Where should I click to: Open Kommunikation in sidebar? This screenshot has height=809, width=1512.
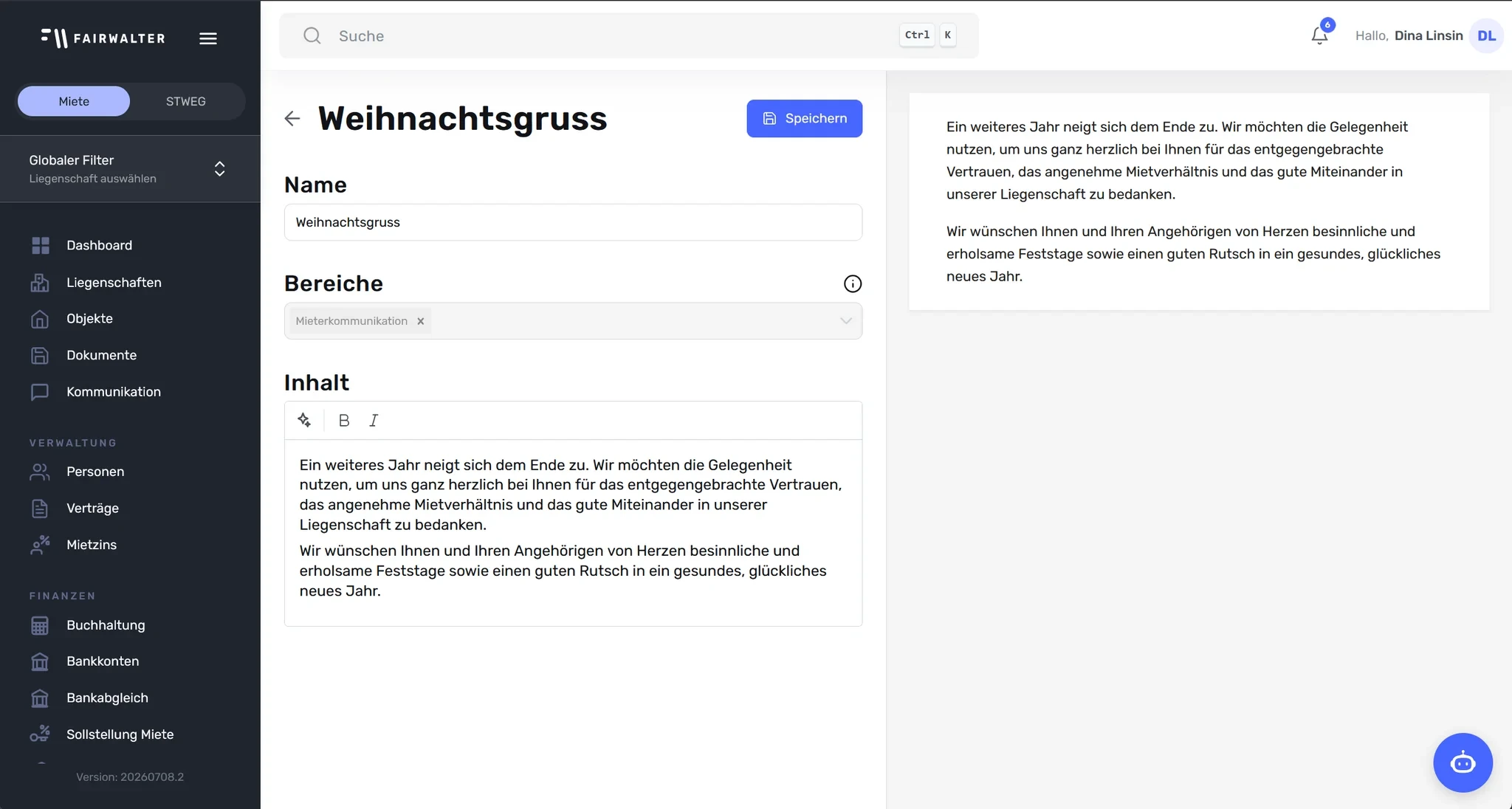114,392
